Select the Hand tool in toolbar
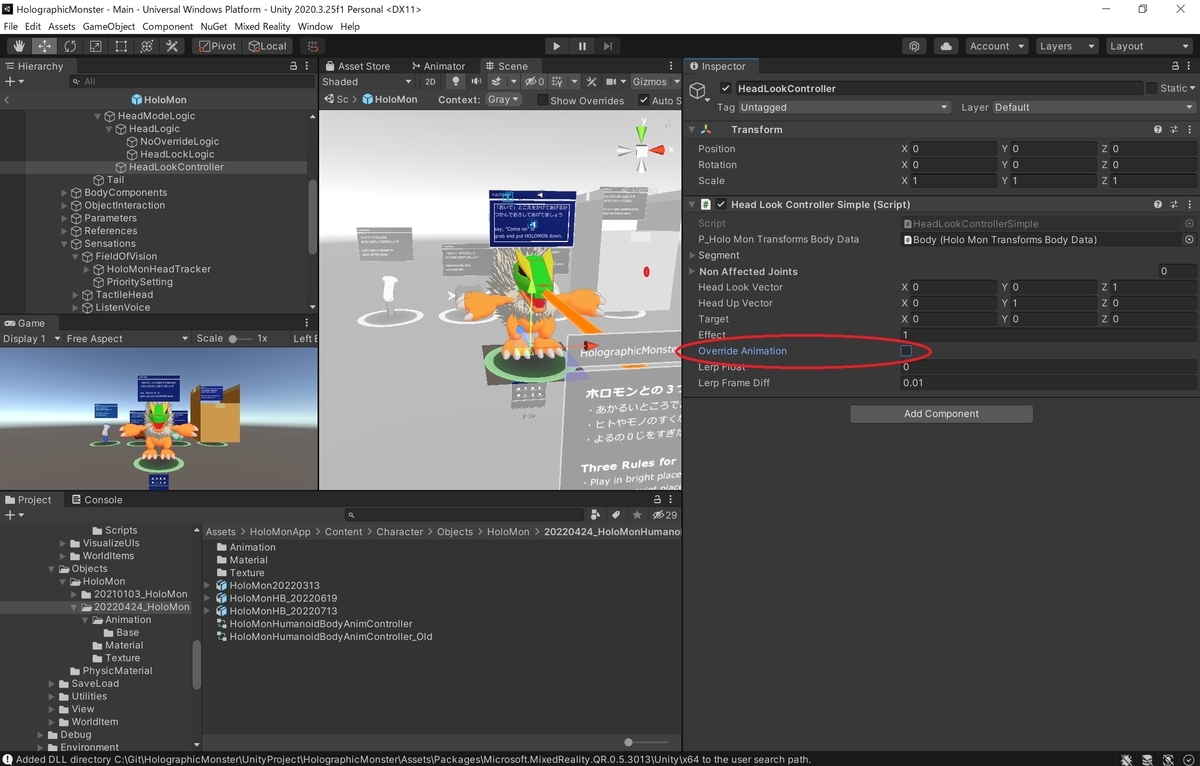1200x766 pixels. (19, 46)
